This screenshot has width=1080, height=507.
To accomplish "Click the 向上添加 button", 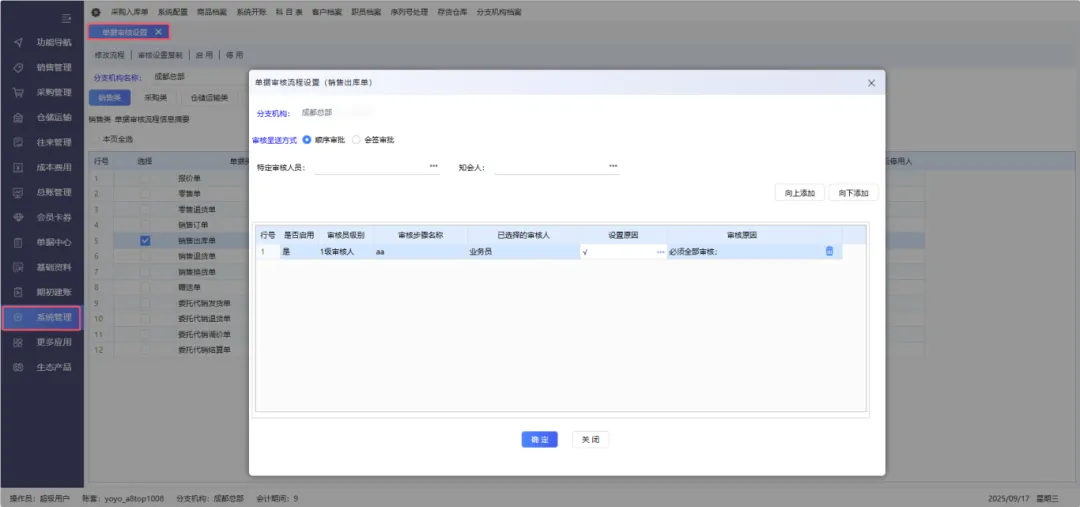I will (799, 193).
